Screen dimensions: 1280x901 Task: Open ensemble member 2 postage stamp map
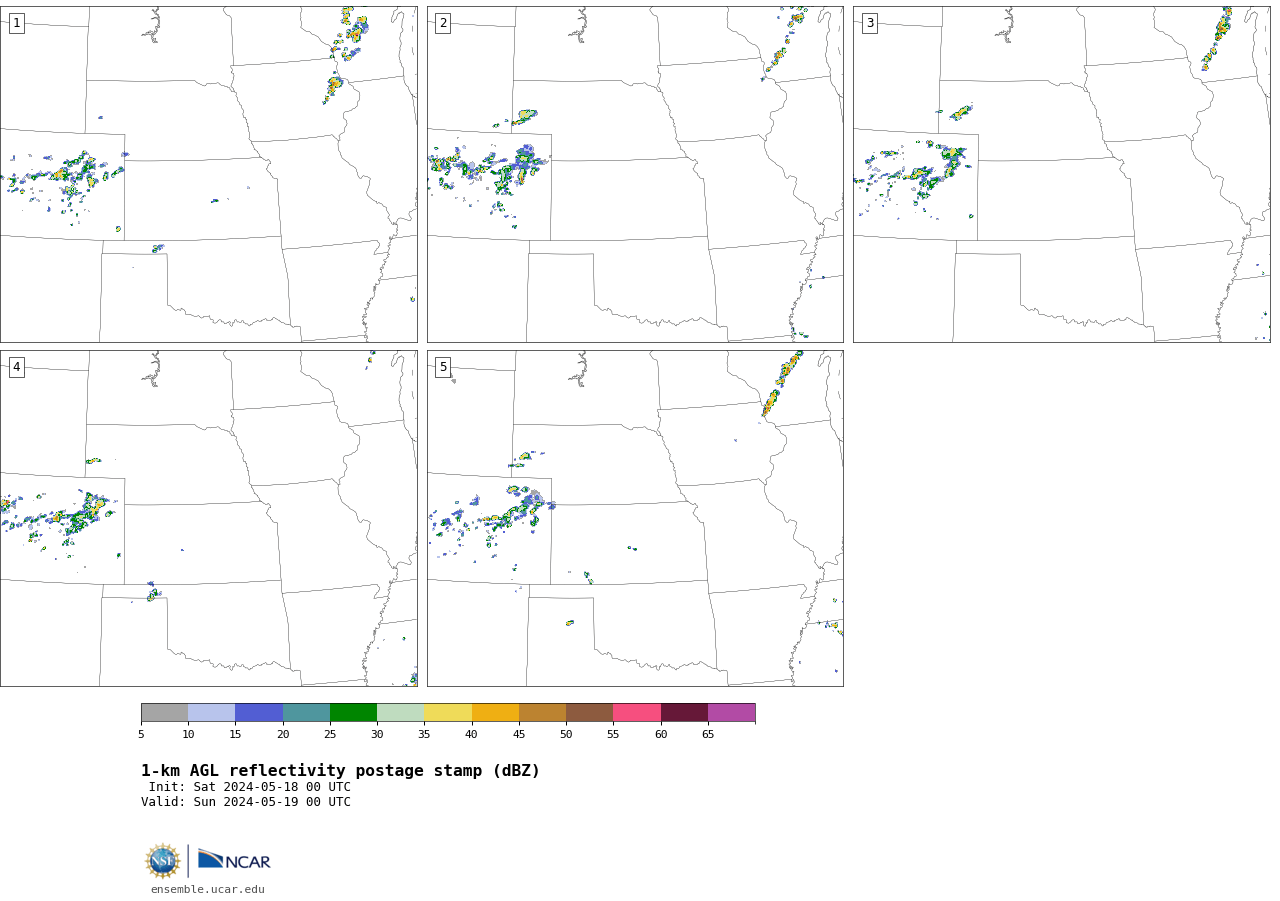tap(635, 174)
